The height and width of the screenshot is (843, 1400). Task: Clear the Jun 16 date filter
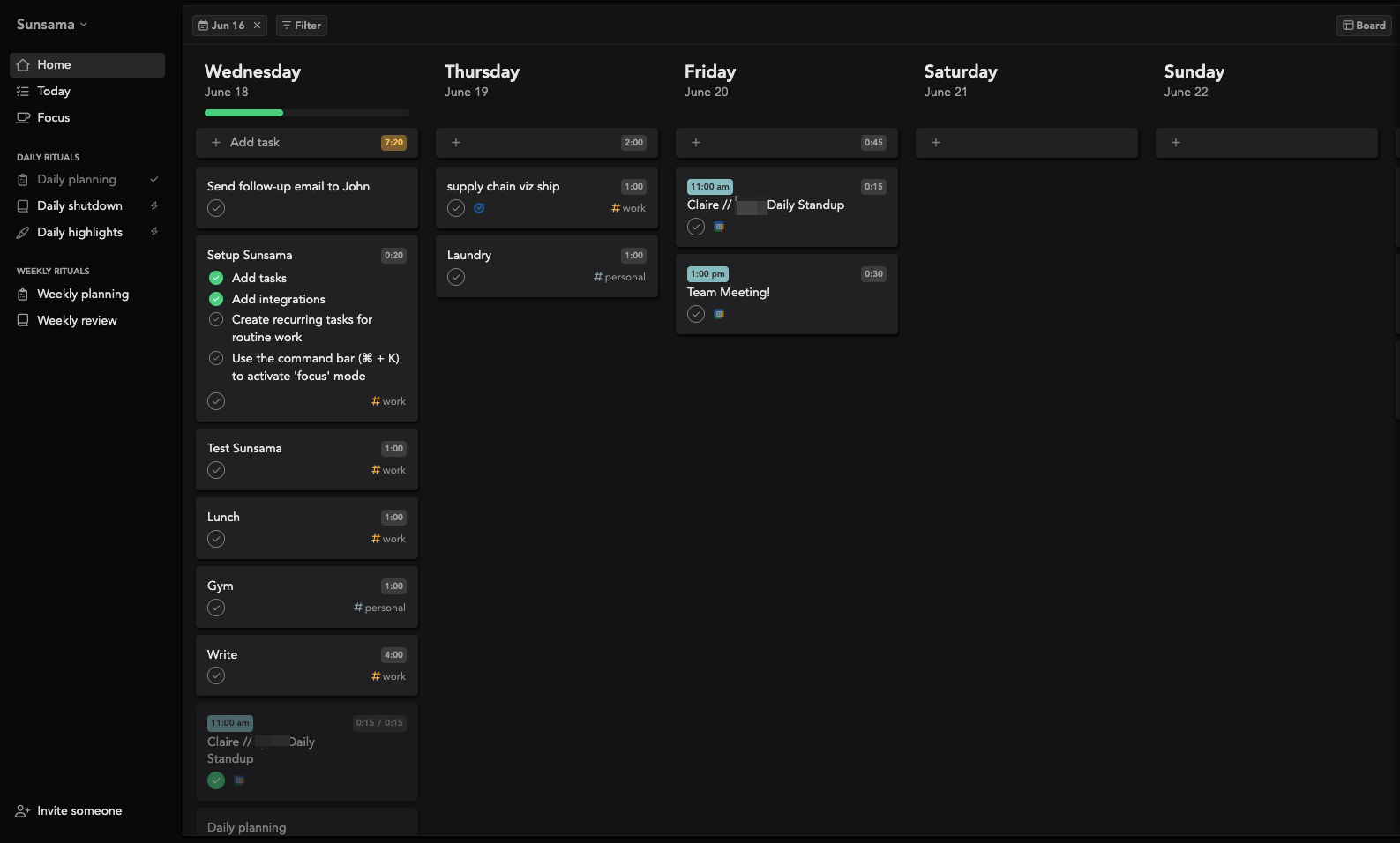(x=258, y=26)
